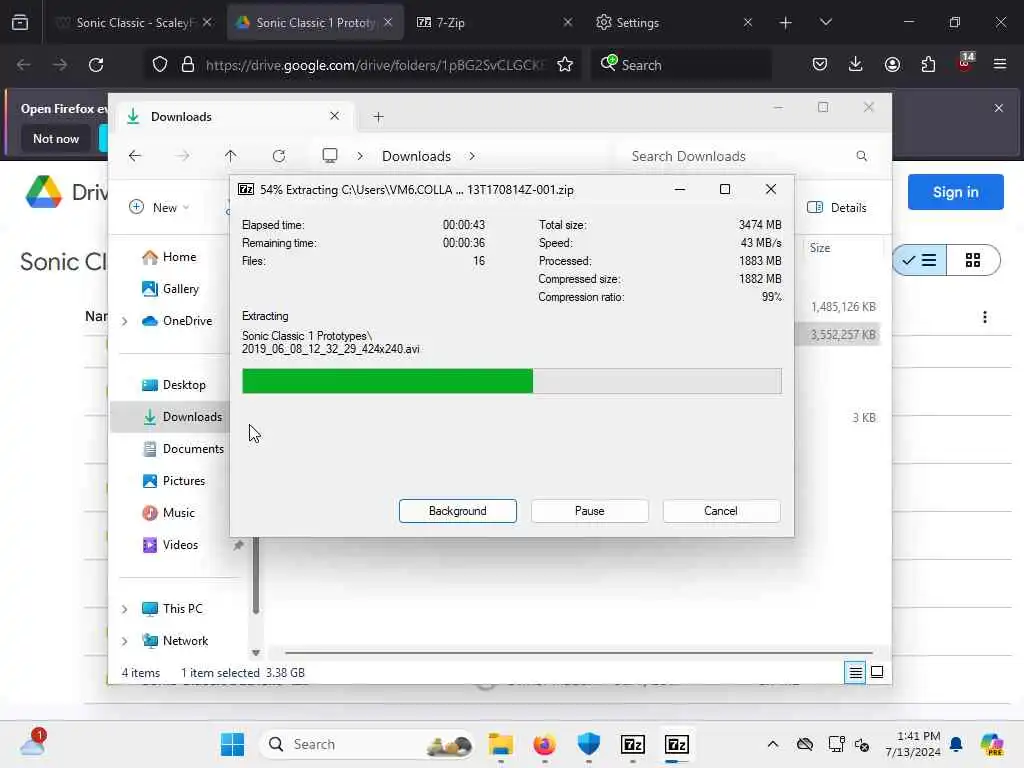Click the sidebar vertical scrollbar
Screen dimensions: 1024x768
point(255,575)
